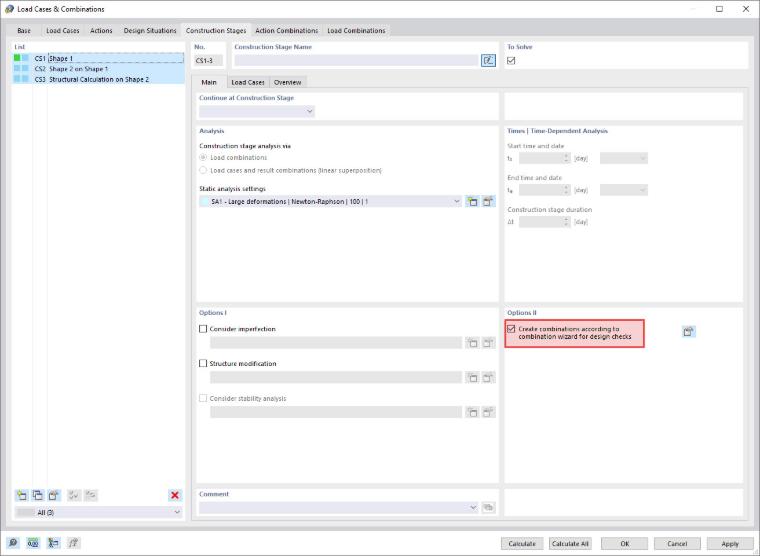Open combination wizard edit icon in Options II

click(x=688, y=332)
